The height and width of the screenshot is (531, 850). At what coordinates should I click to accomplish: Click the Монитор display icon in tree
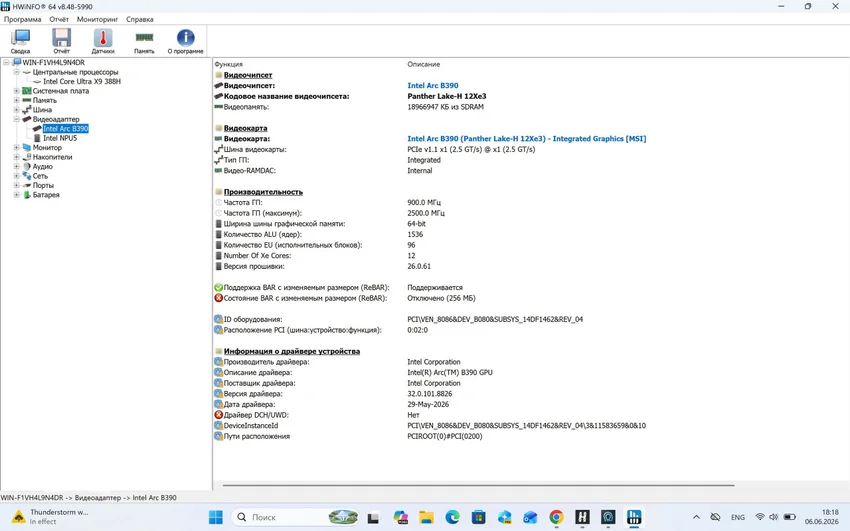tap(27, 147)
